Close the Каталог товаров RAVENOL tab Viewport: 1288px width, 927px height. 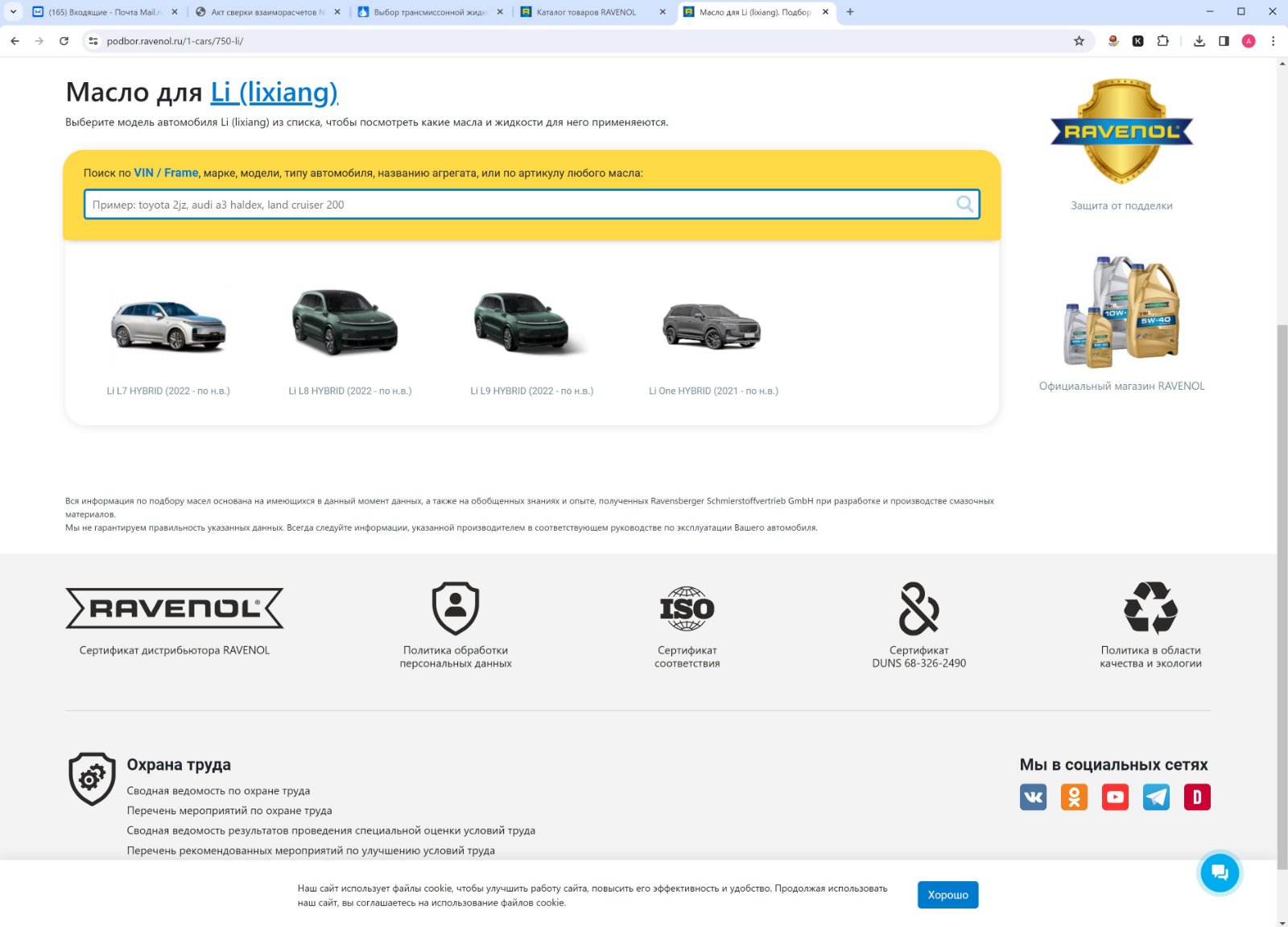663,12
